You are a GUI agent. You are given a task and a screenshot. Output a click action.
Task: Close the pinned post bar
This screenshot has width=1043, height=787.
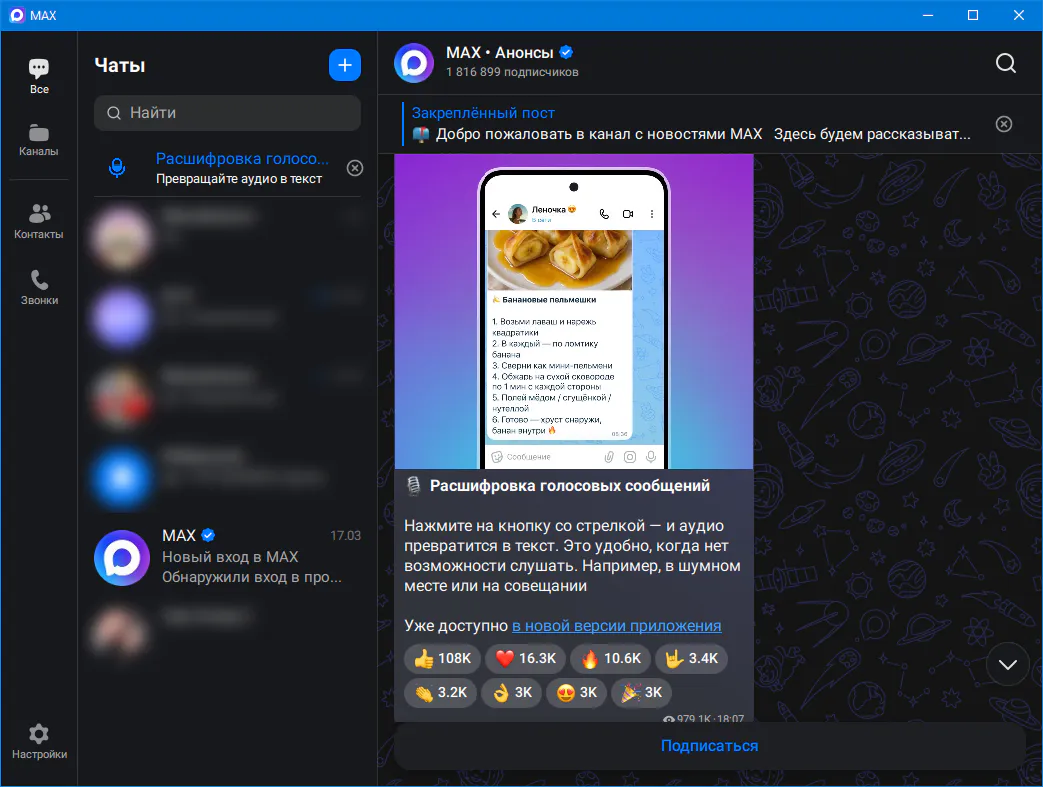[x=1004, y=124]
